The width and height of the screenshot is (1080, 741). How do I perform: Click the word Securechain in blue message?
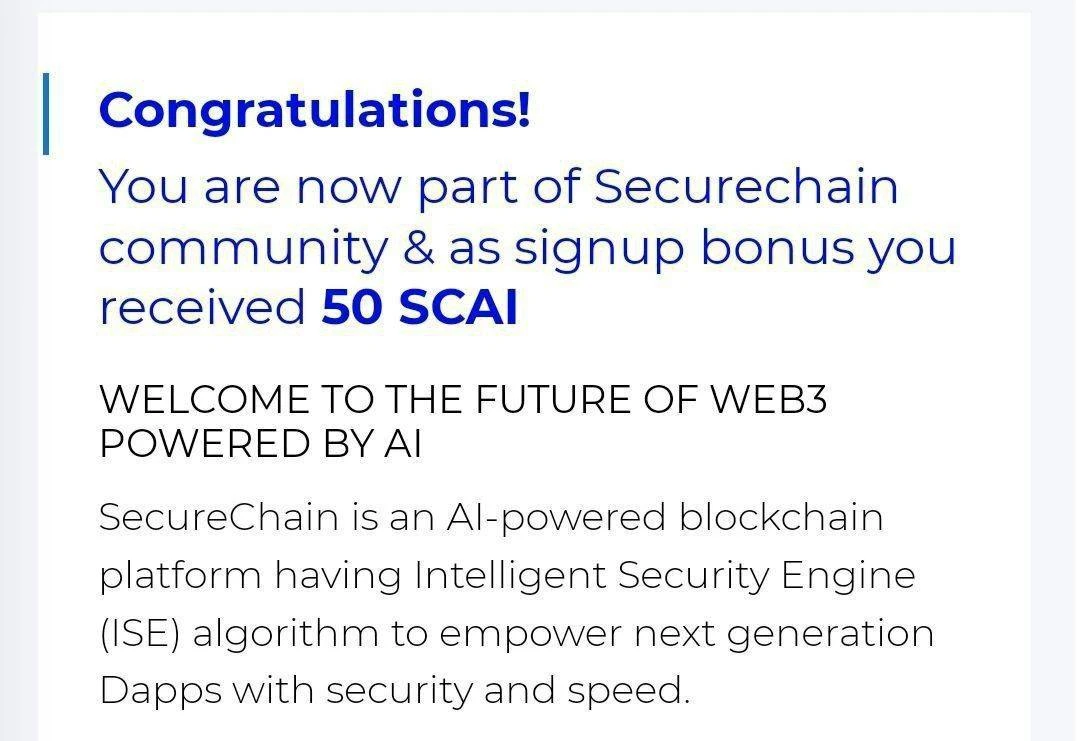point(746,186)
